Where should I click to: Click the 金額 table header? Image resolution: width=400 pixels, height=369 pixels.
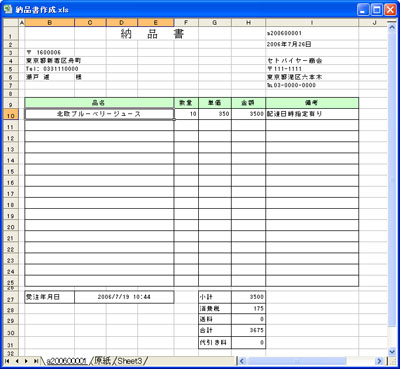[x=248, y=103]
